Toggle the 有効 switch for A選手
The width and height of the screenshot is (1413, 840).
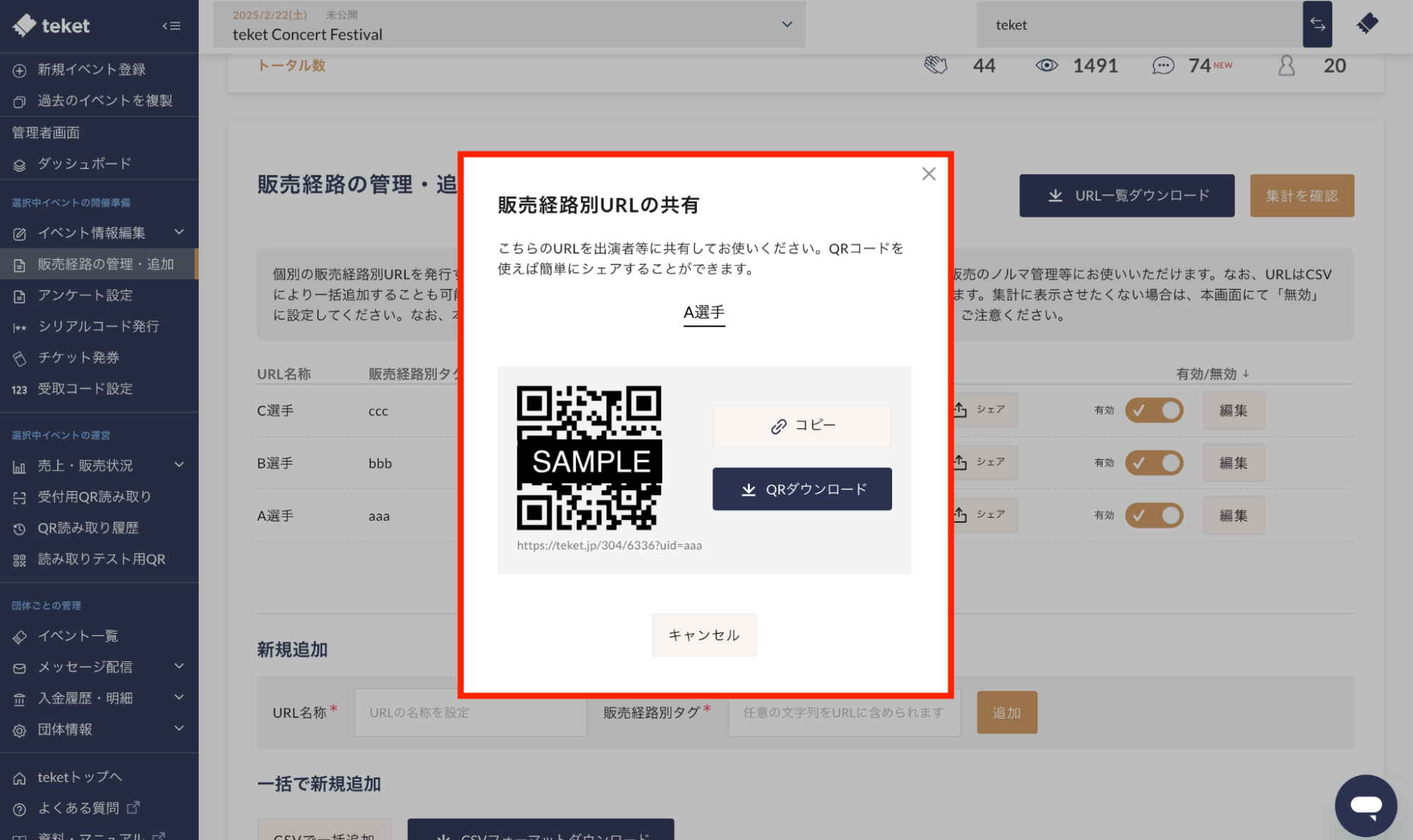pyautogui.click(x=1154, y=515)
